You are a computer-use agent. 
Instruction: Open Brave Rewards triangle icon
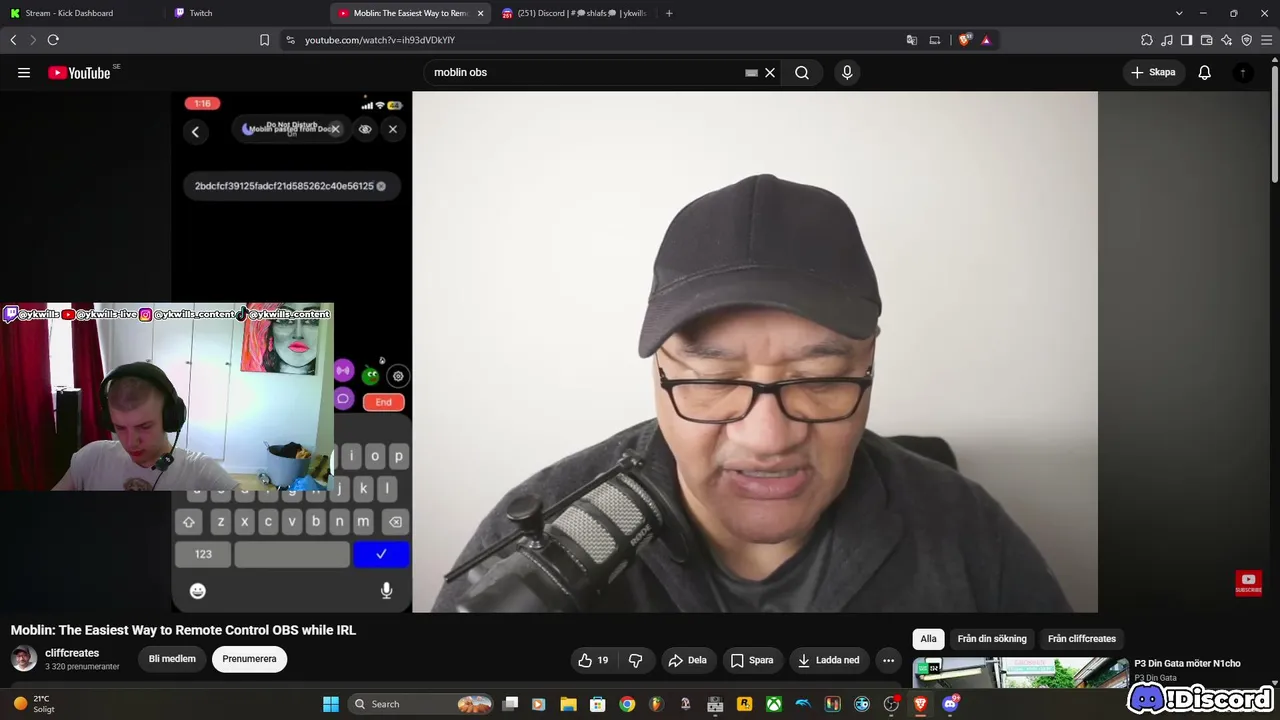coord(986,40)
